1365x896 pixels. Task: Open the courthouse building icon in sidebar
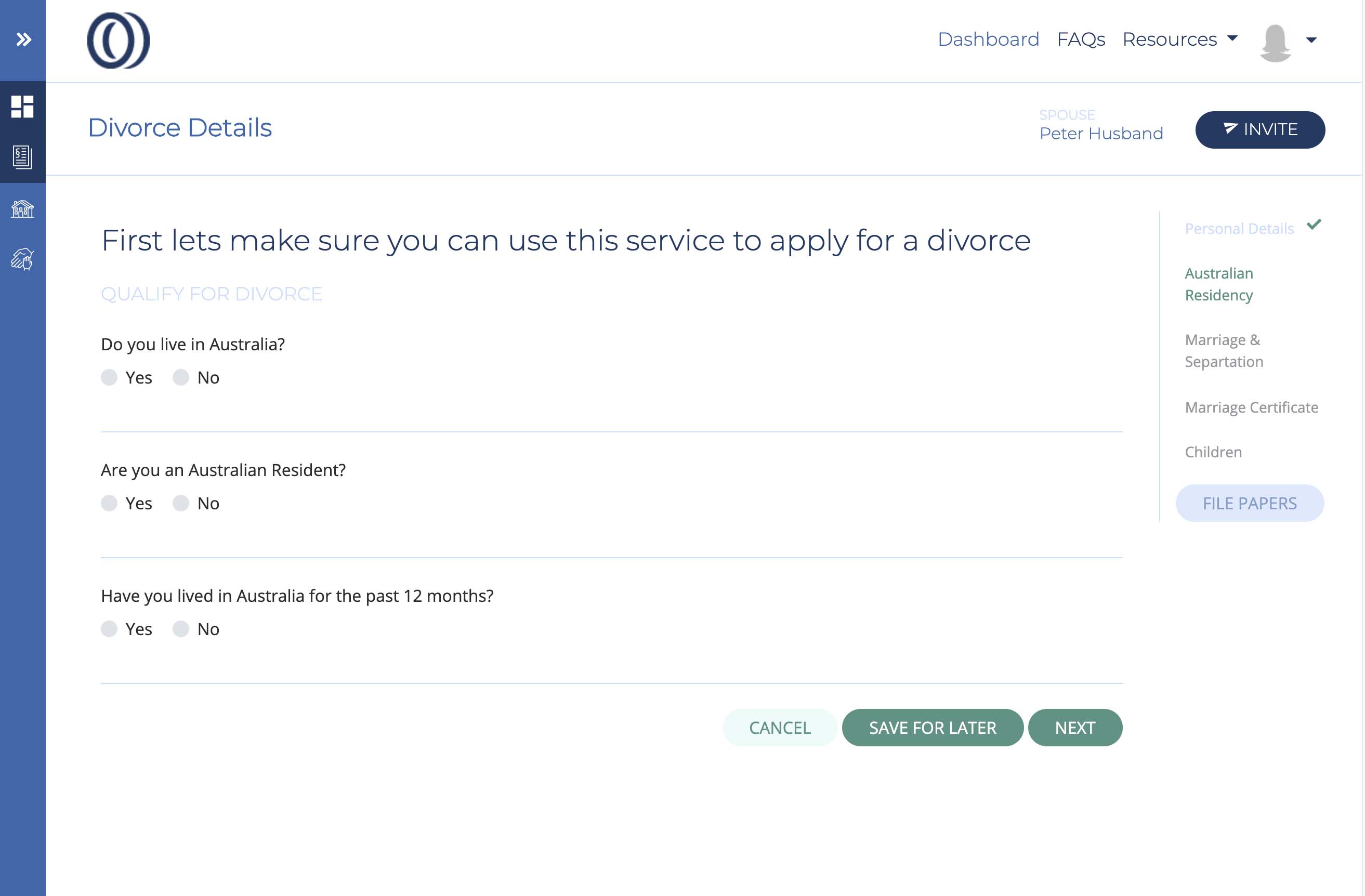pyautogui.click(x=22, y=209)
